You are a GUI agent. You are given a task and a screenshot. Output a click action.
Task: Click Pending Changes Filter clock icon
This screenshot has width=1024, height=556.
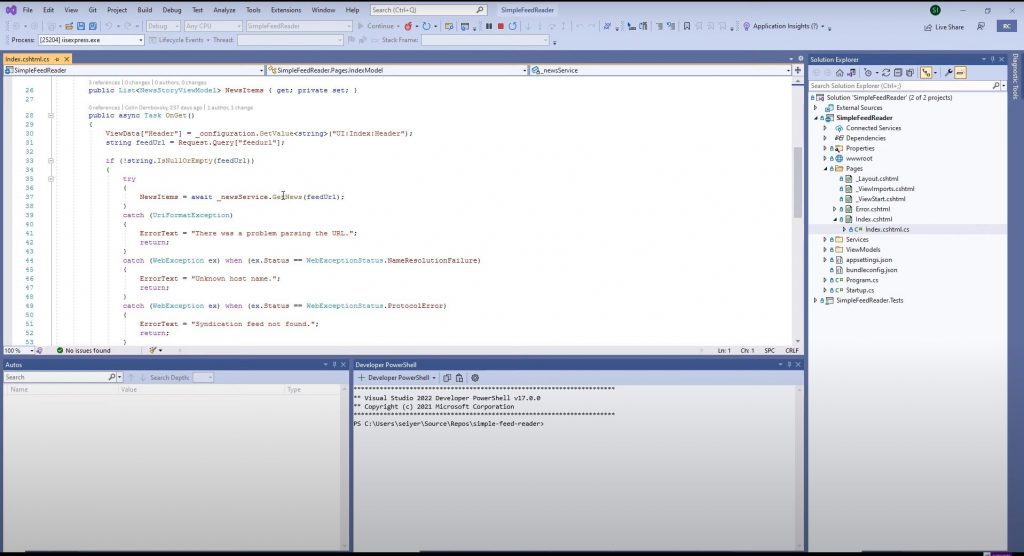coord(868,73)
